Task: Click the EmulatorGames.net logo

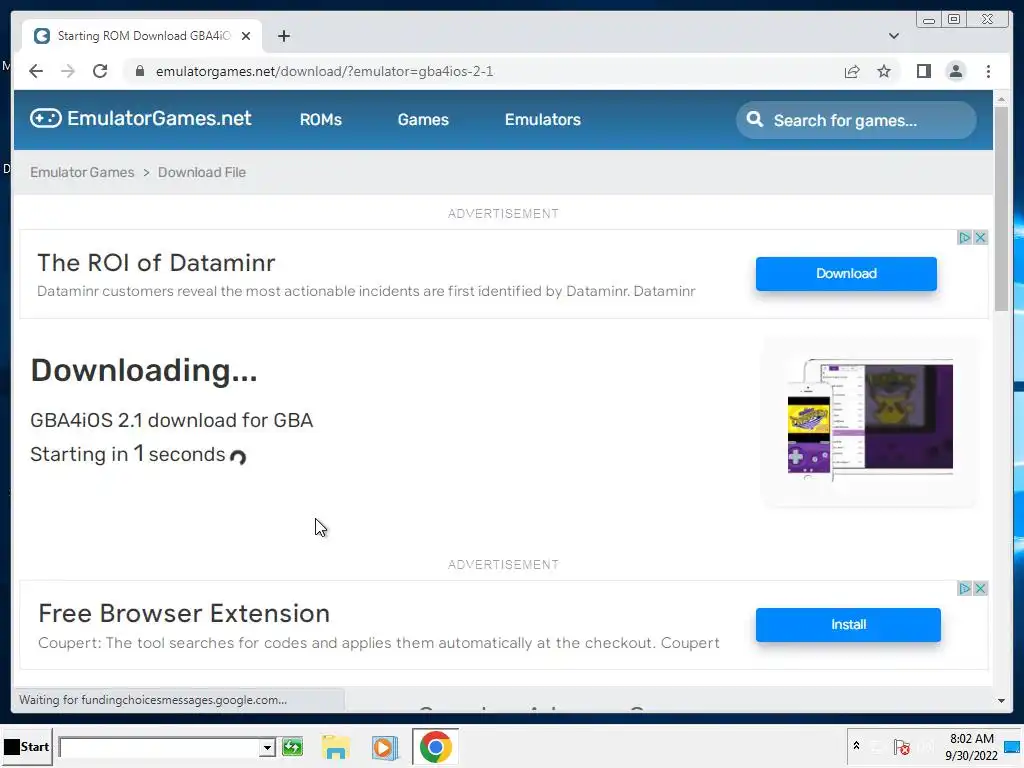Action: pyautogui.click(x=140, y=118)
